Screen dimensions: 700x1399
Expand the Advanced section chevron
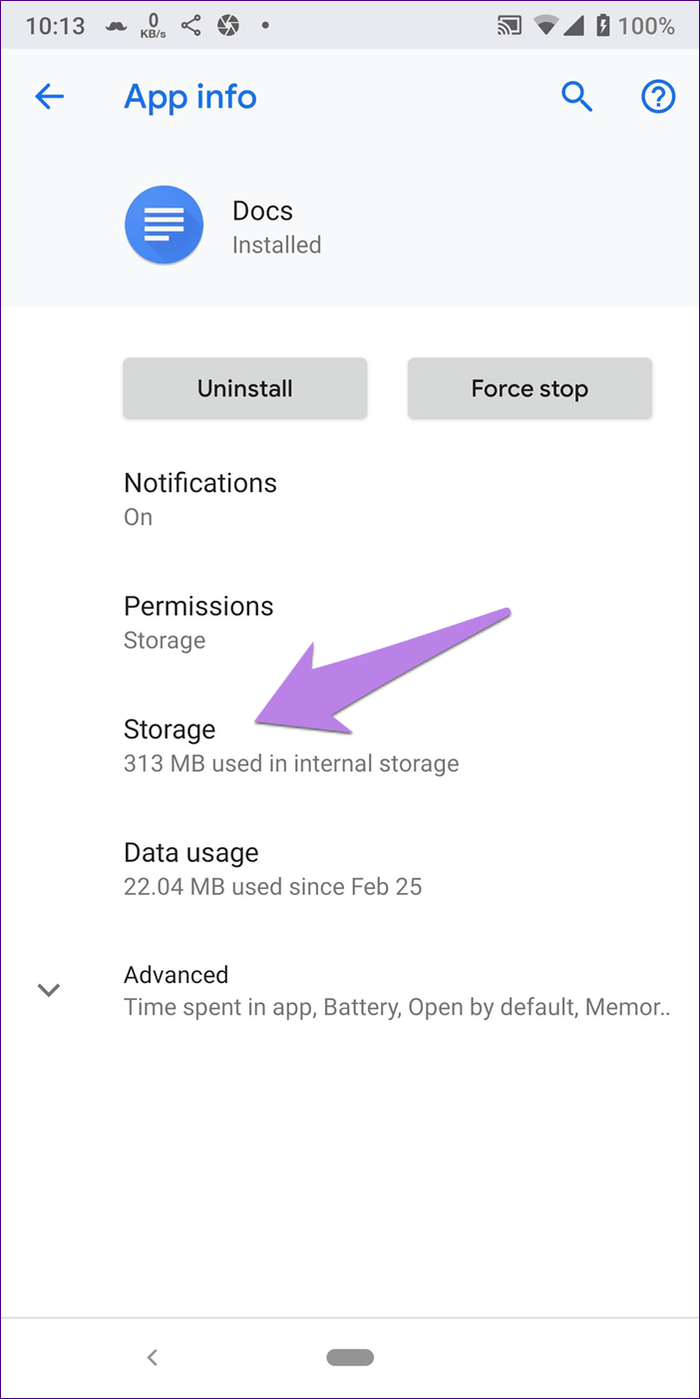tap(49, 990)
